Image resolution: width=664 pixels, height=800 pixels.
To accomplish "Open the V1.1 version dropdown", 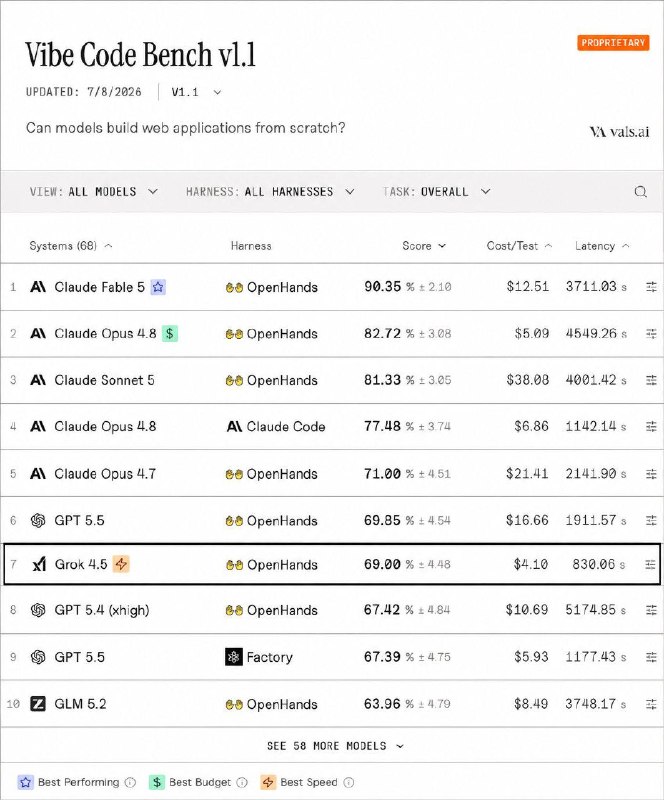I will coord(196,92).
